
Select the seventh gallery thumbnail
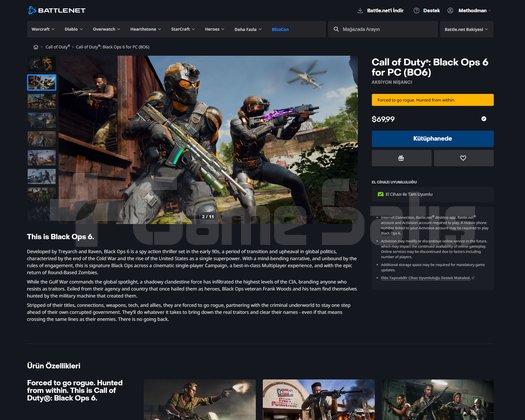tap(42, 177)
